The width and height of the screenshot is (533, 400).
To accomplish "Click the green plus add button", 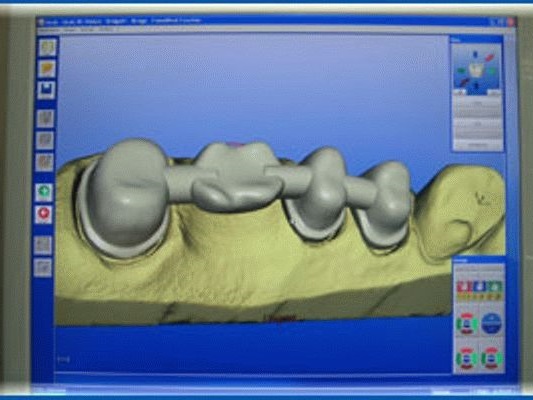I will point(44,192).
